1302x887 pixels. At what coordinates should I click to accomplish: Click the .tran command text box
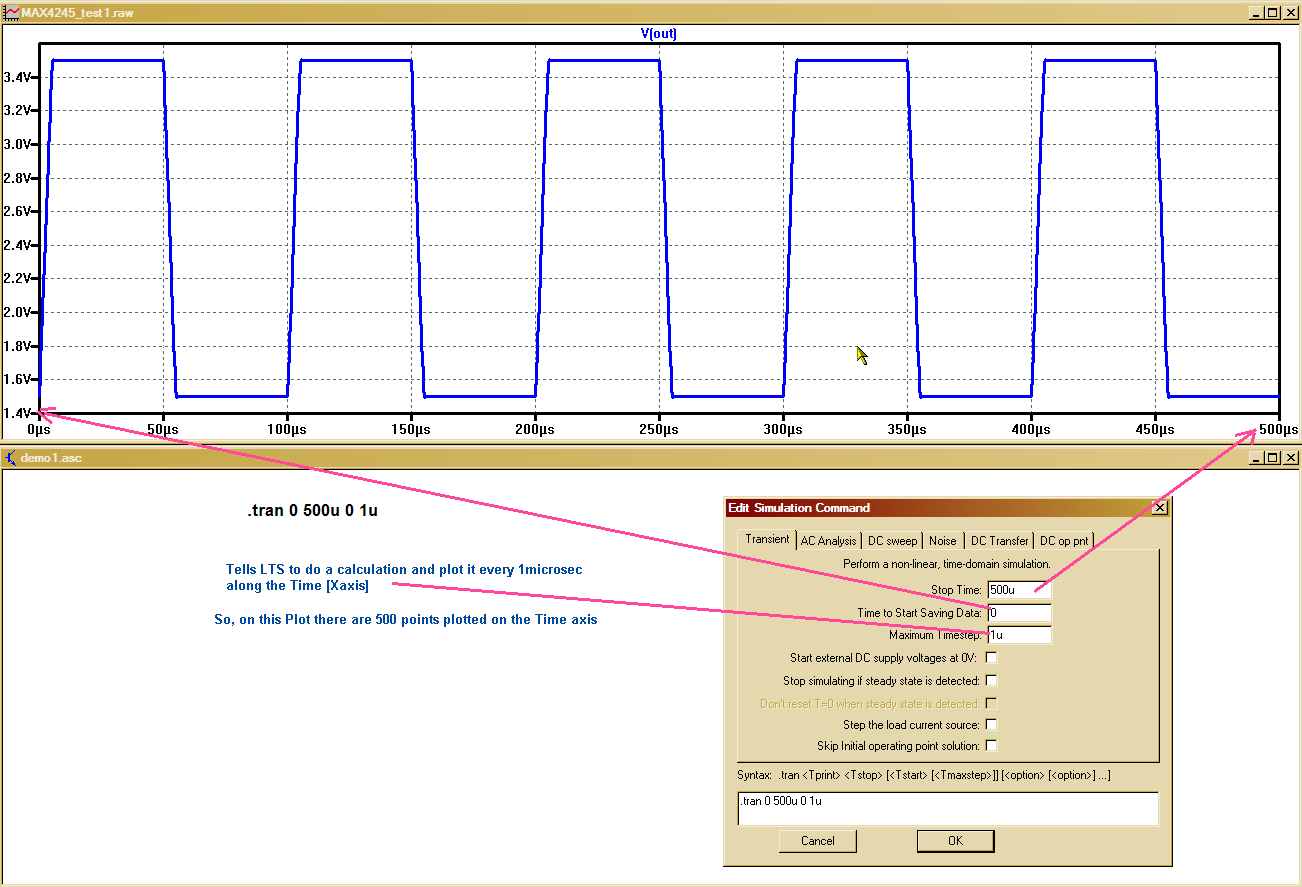tap(948, 809)
